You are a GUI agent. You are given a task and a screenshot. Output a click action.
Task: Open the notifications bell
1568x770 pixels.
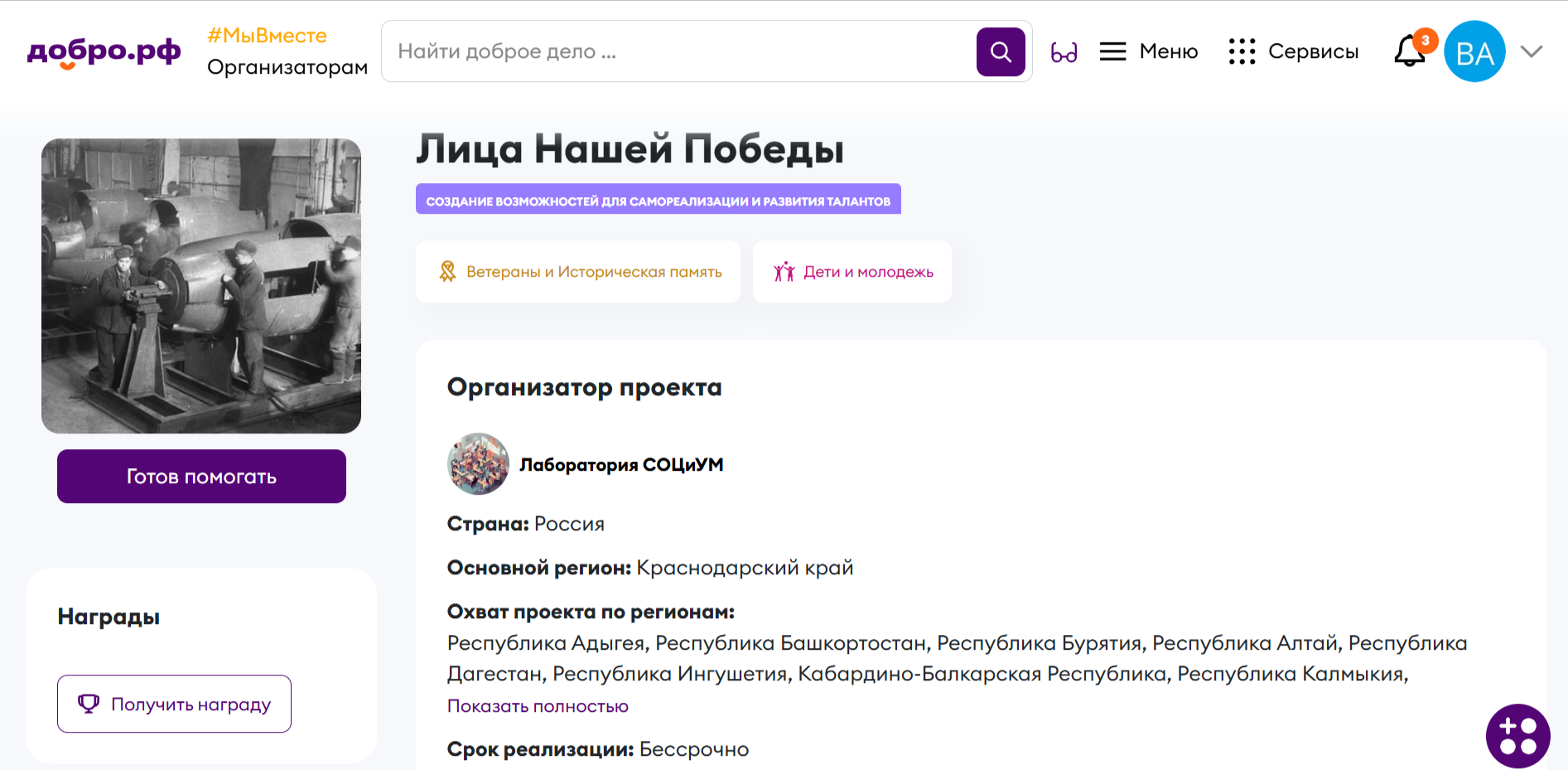tap(1409, 51)
